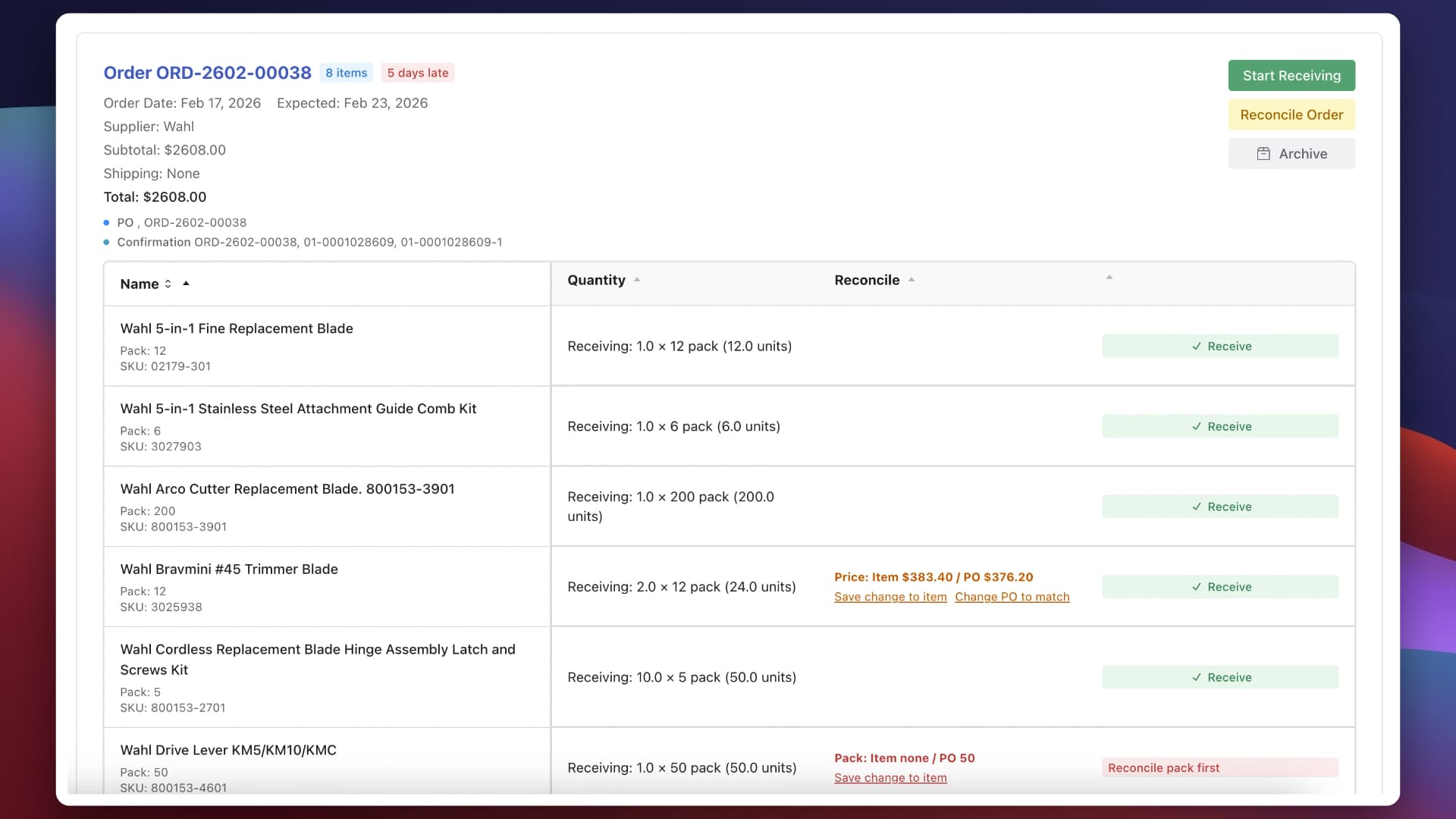Click the 8 items badge
The width and height of the screenshot is (1456, 819).
(x=347, y=73)
